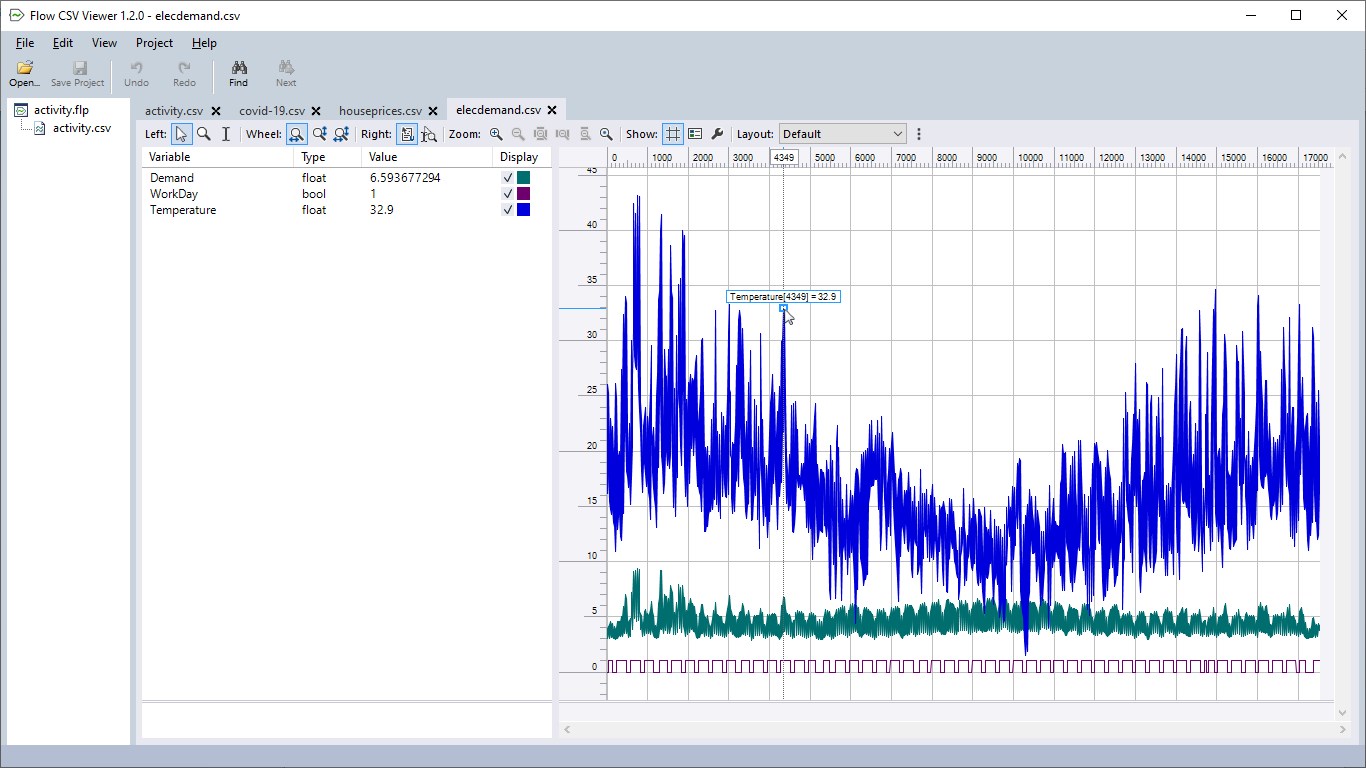Select the Left-button magnifier zoom tool
The image size is (1366, 768).
click(204, 134)
